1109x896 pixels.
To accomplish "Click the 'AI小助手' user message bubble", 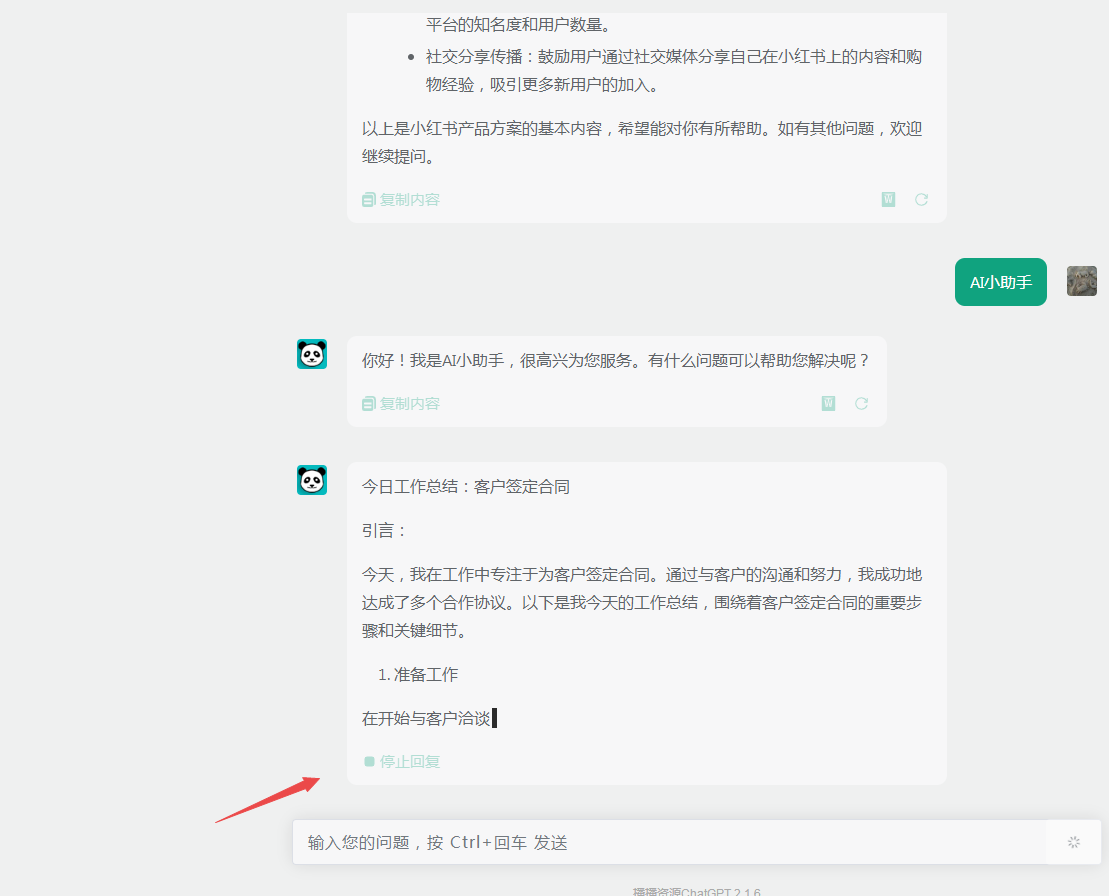I will click(x=1000, y=282).
